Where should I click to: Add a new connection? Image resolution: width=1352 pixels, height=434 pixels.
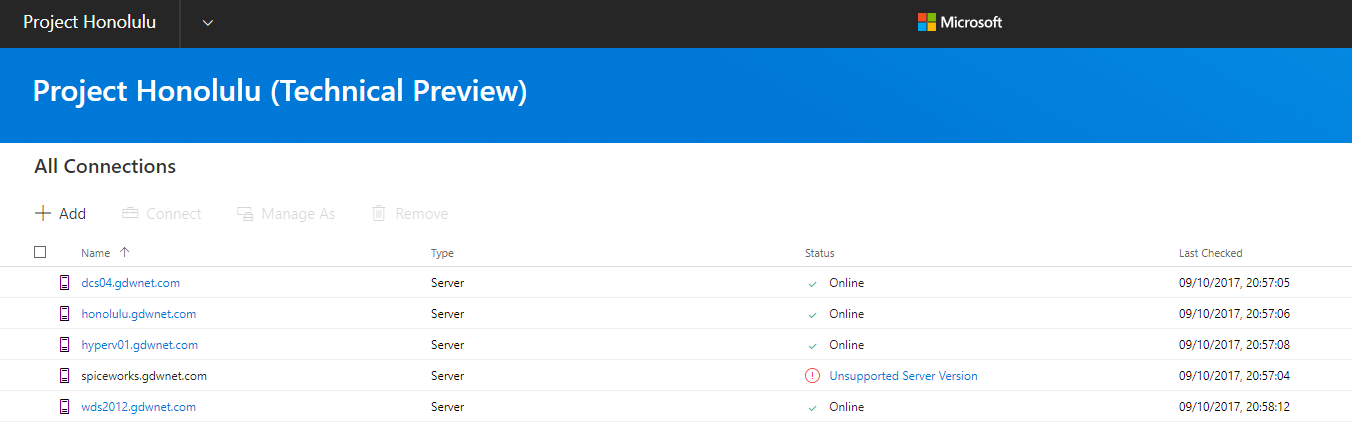[60, 214]
